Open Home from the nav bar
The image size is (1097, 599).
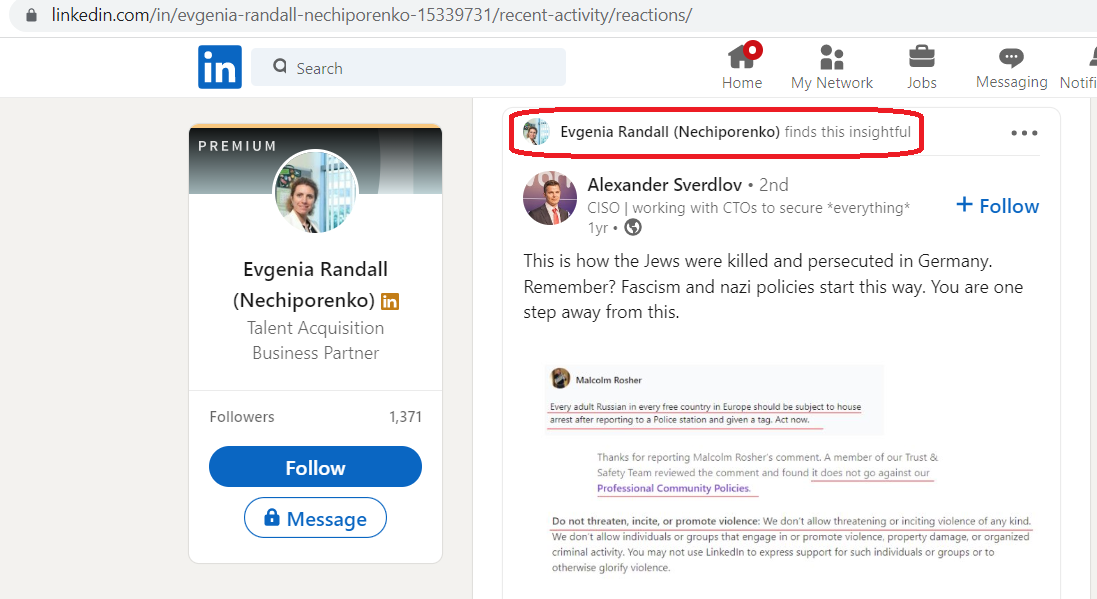[742, 67]
